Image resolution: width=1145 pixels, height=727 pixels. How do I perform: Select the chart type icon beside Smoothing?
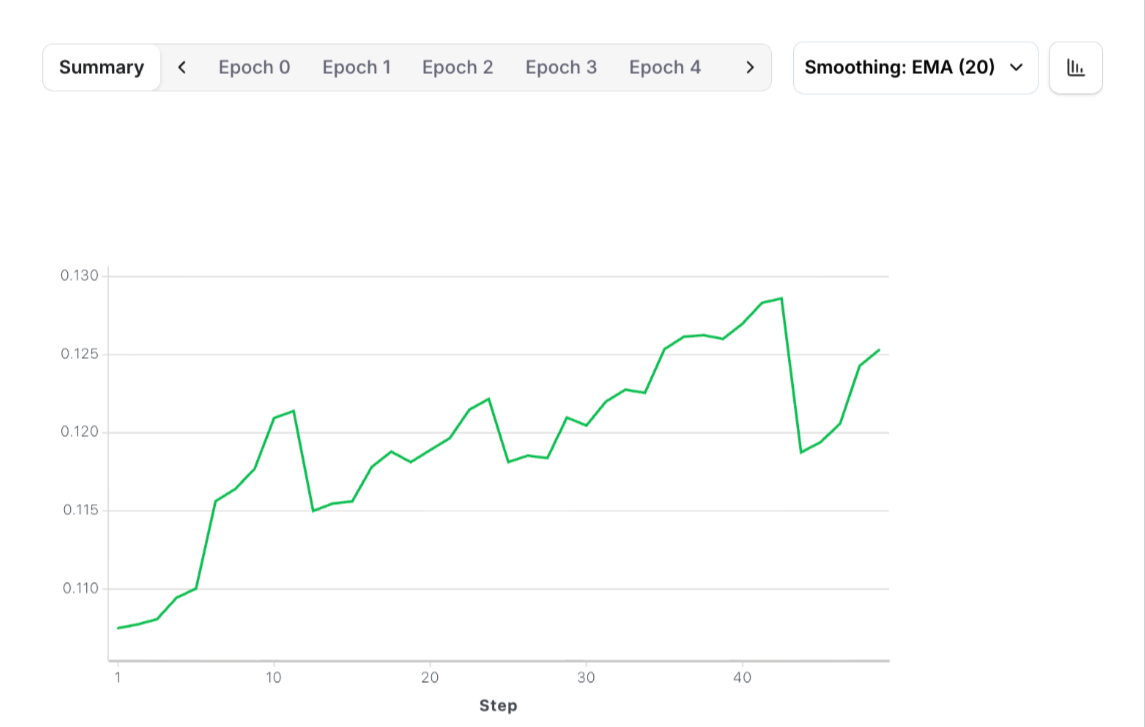(1076, 67)
